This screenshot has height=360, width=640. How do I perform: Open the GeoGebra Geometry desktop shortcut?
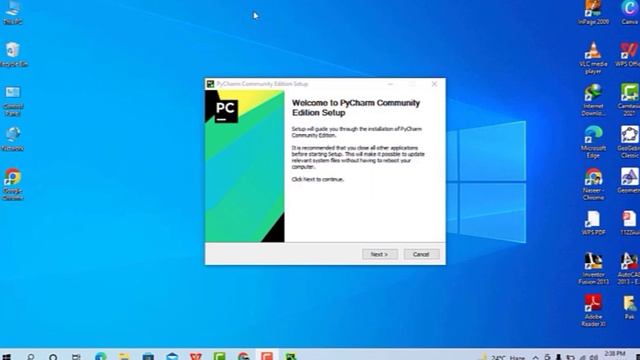pyautogui.click(x=629, y=181)
